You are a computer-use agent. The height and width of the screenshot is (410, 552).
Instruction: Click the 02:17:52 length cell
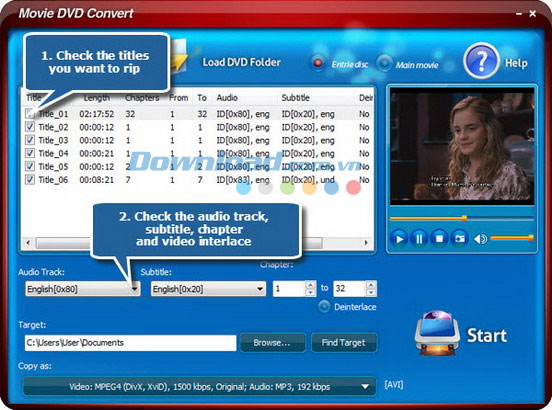(96, 114)
